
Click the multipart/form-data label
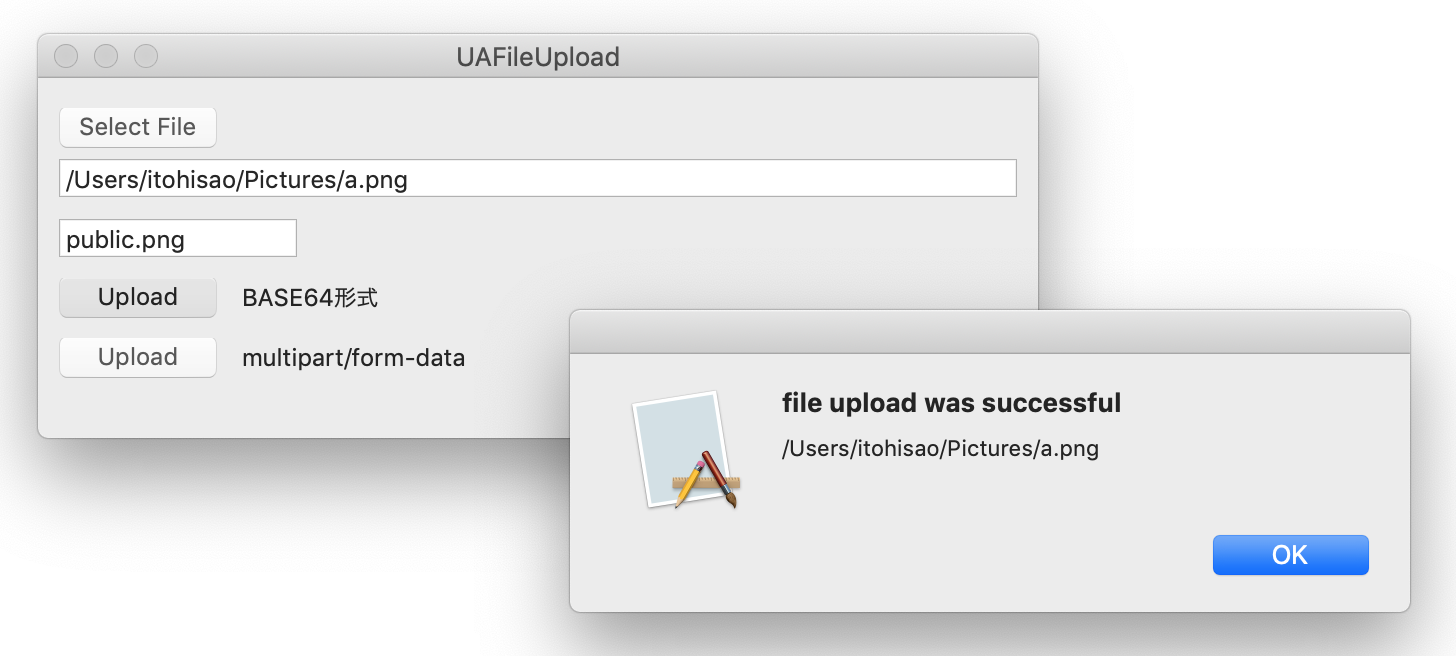(x=353, y=358)
